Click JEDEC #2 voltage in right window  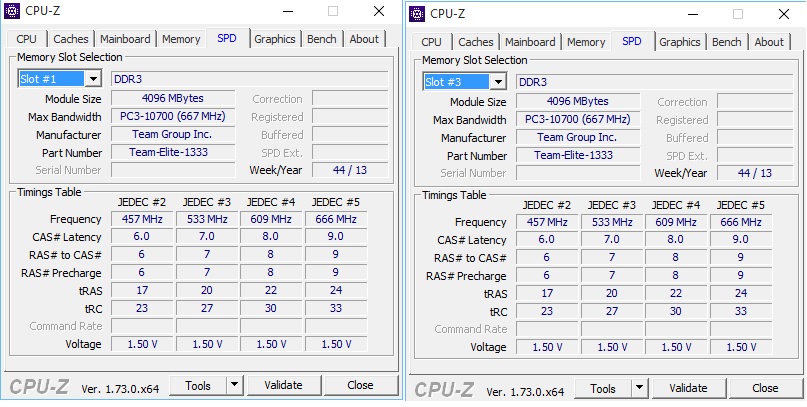(x=547, y=347)
